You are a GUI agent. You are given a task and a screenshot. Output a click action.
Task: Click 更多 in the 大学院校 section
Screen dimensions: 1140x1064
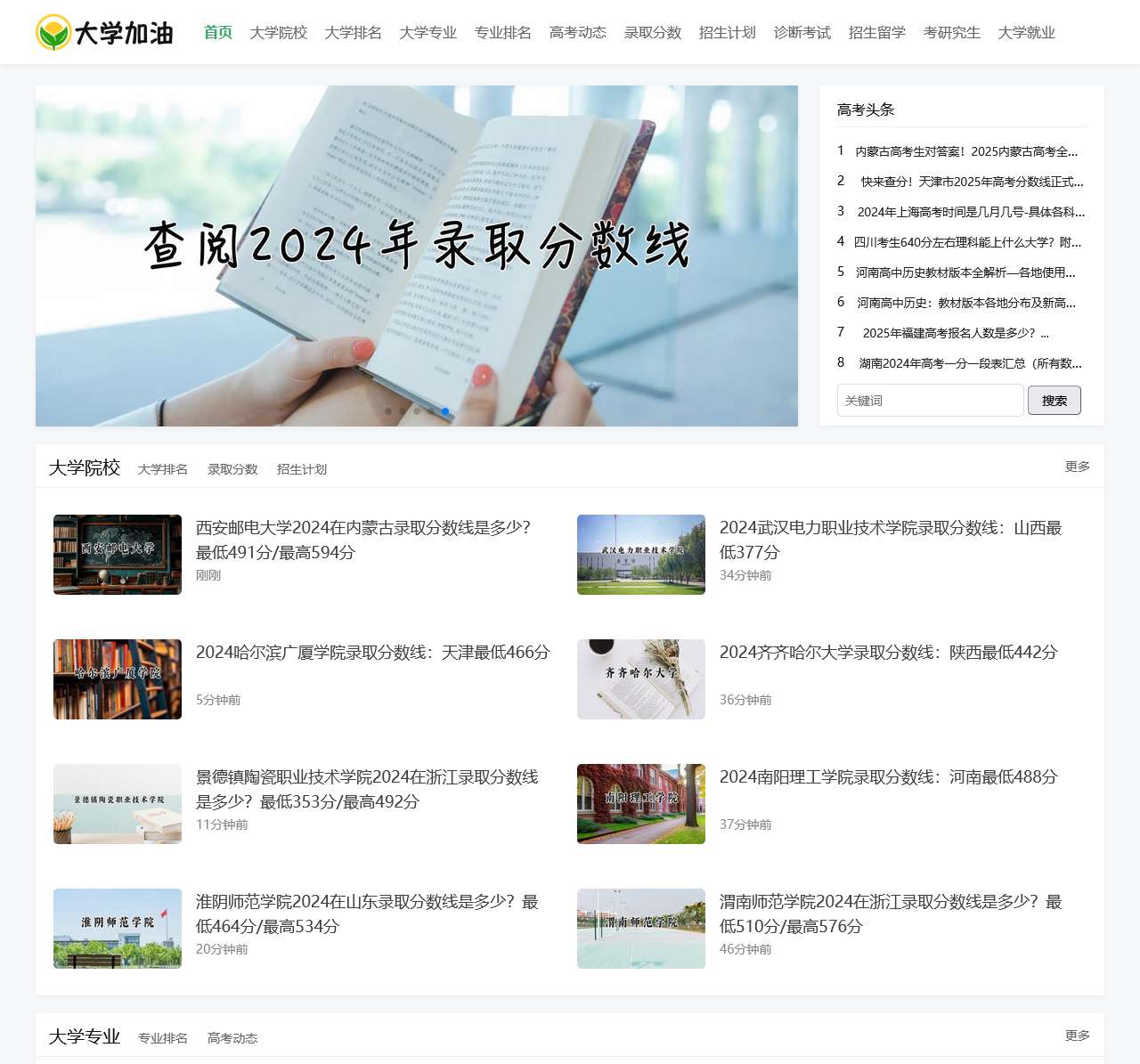pyautogui.click(x=1077, y=467)
